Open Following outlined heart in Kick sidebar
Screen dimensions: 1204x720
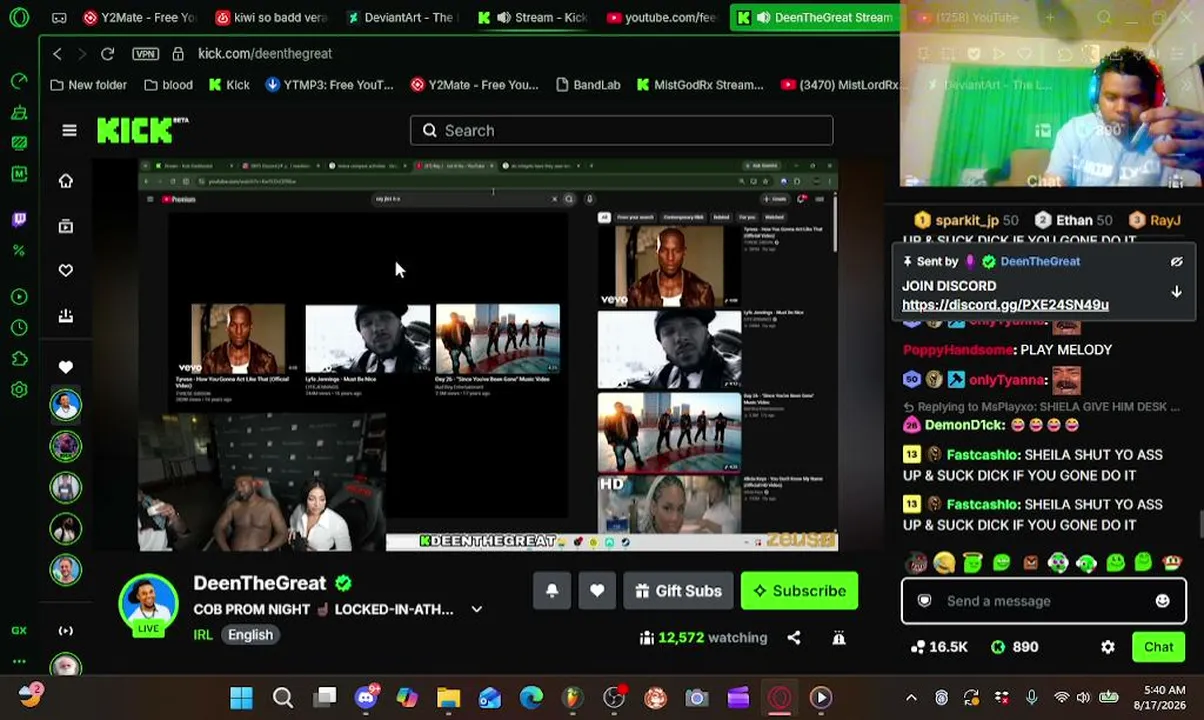pyautogui.click(x=66, y=270)
